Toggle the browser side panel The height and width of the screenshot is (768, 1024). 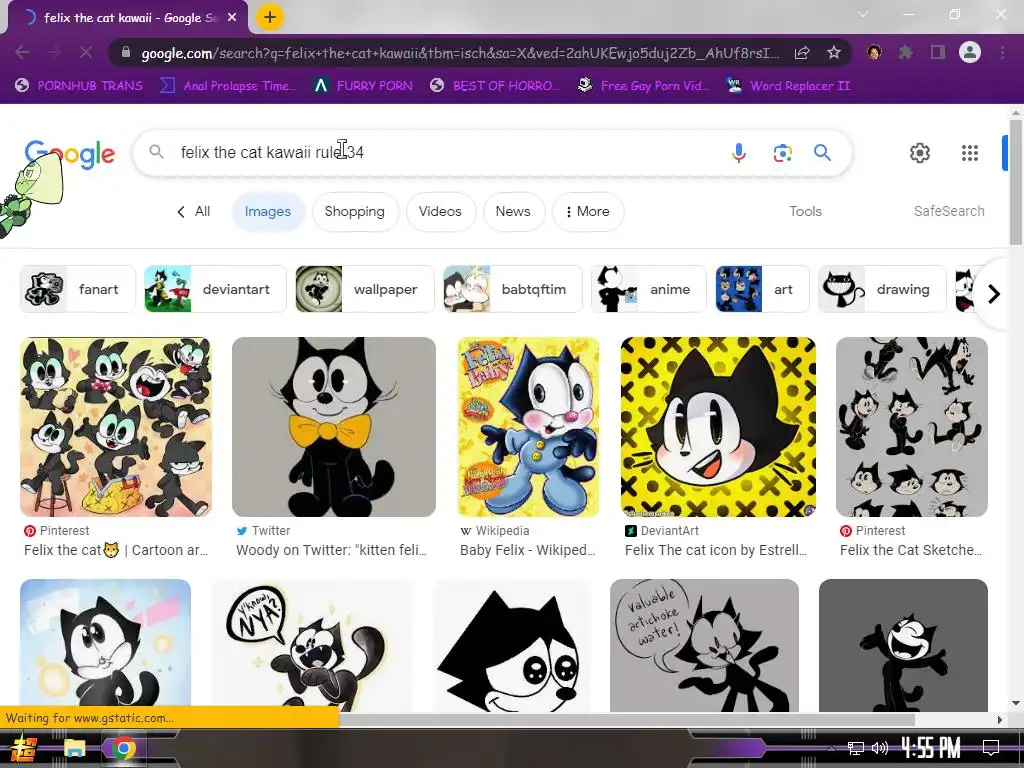938,52
